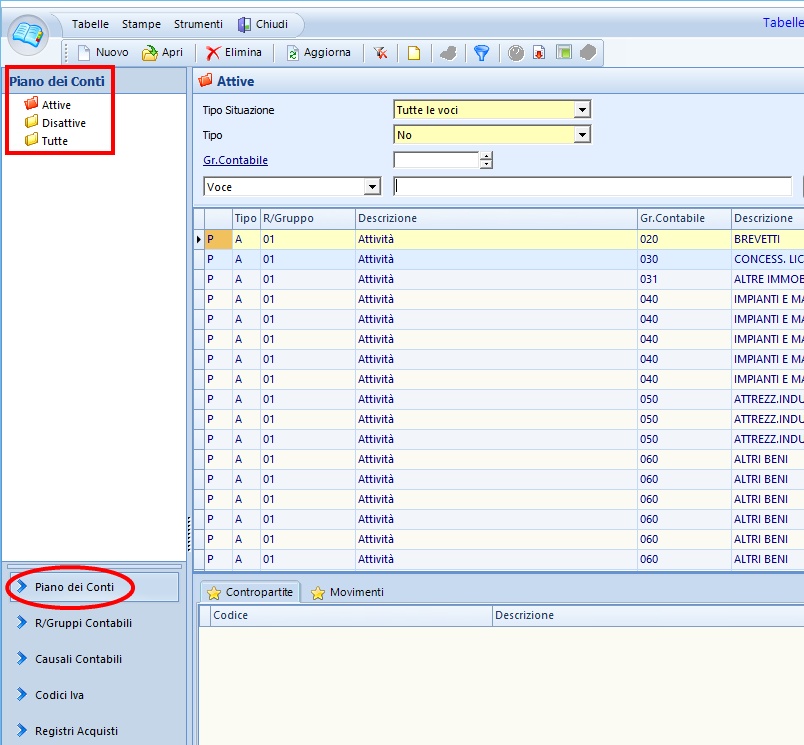Click the search text field next to Voce
This screenshot has height=745, width=804.
(593, 187)
